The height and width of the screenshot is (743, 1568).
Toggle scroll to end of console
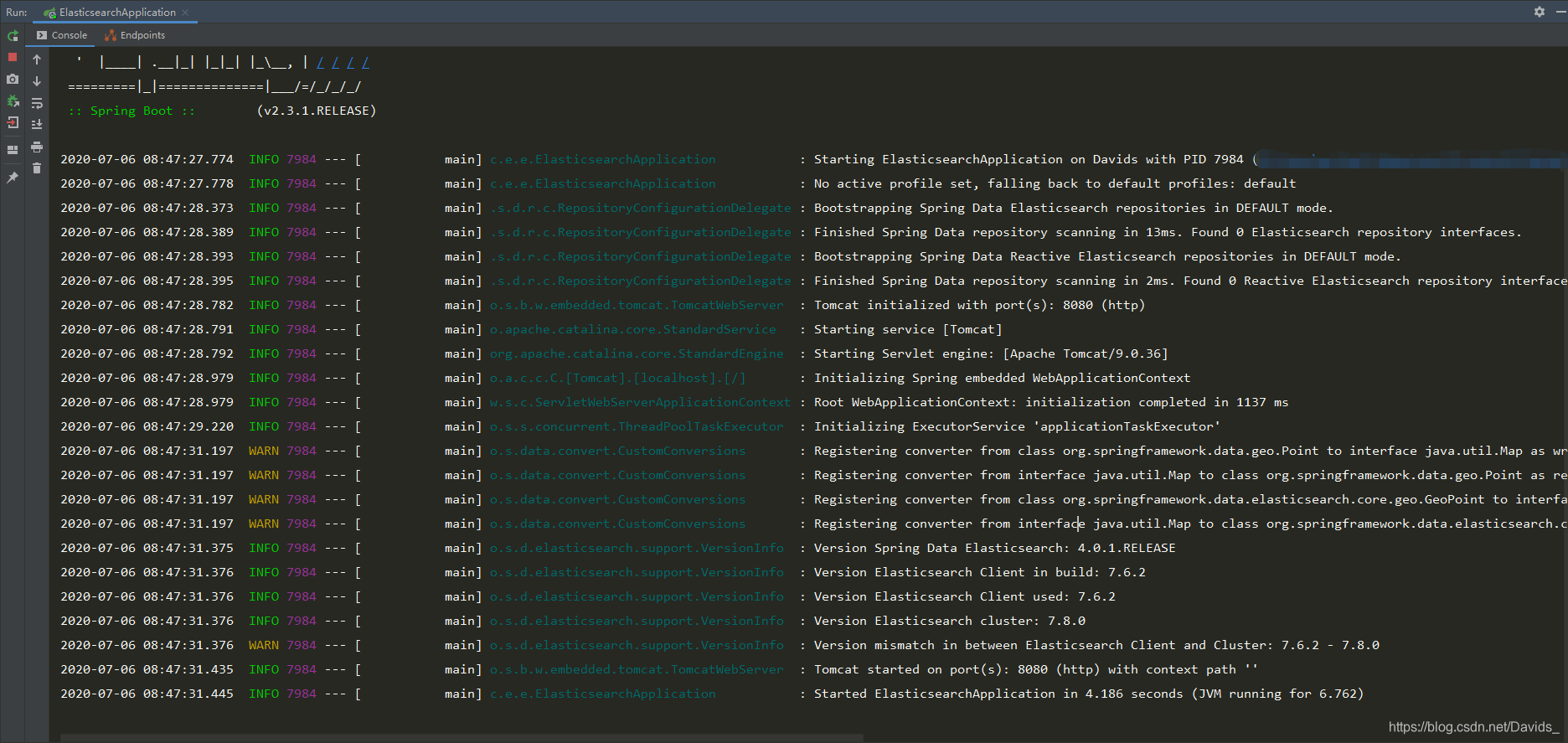coord(37,124)
